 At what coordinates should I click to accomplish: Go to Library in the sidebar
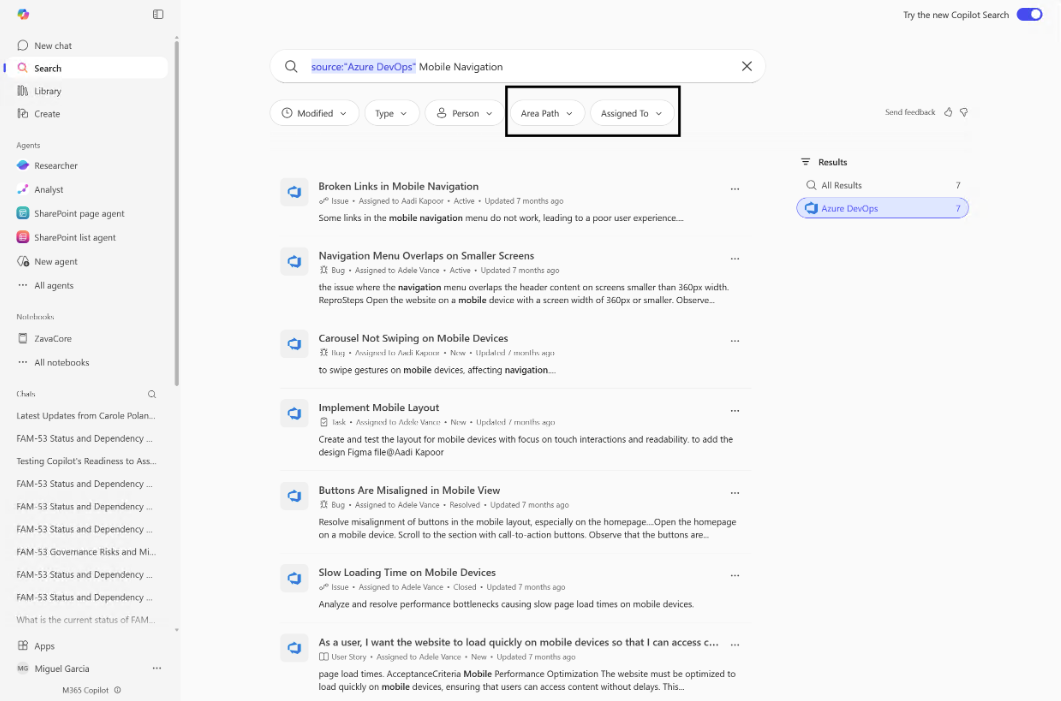47,91
